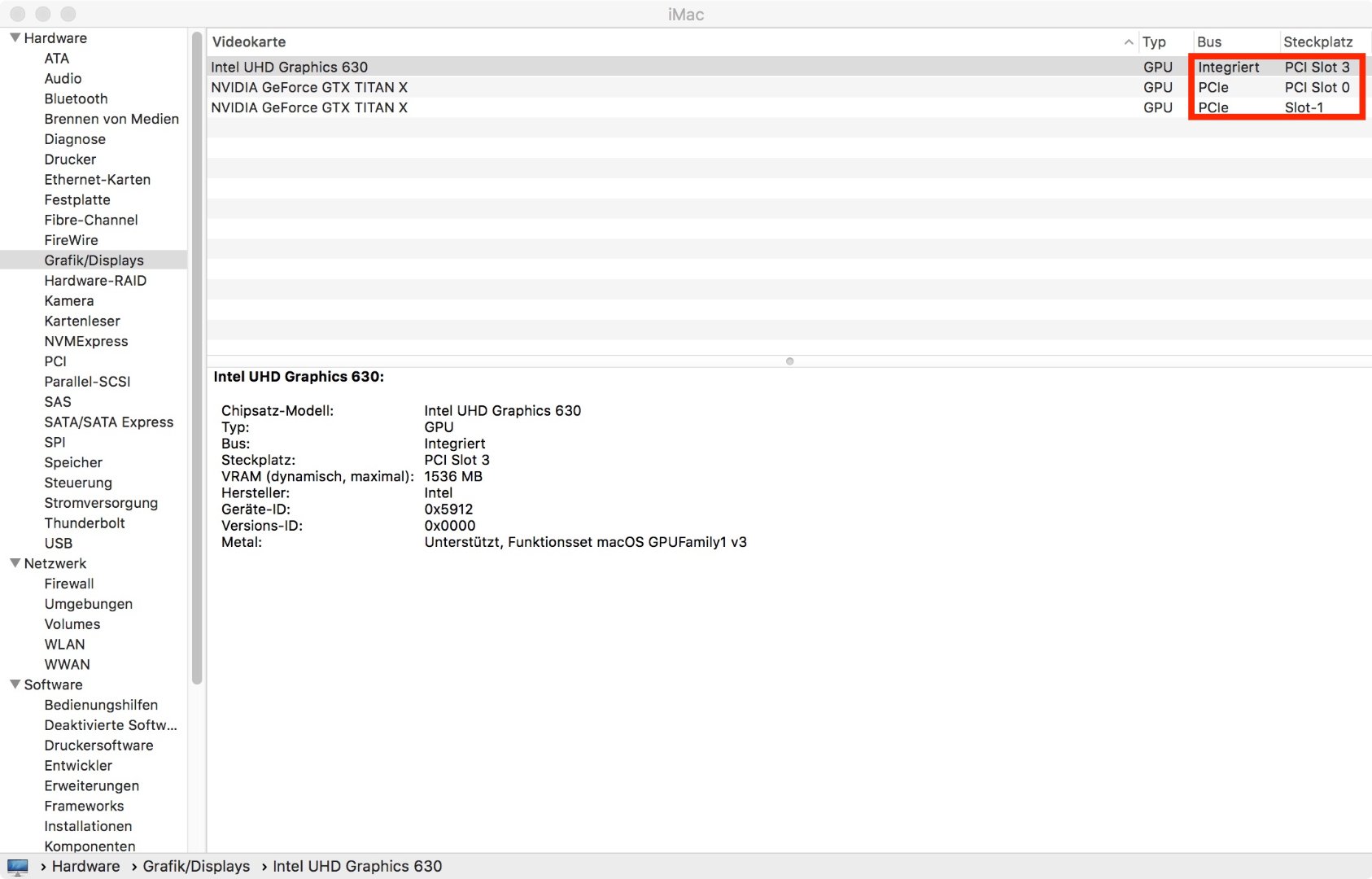Select Grafik/Displays in the sidebar
Viewport: 1372px width, 879px height.
tap(94, 260)
